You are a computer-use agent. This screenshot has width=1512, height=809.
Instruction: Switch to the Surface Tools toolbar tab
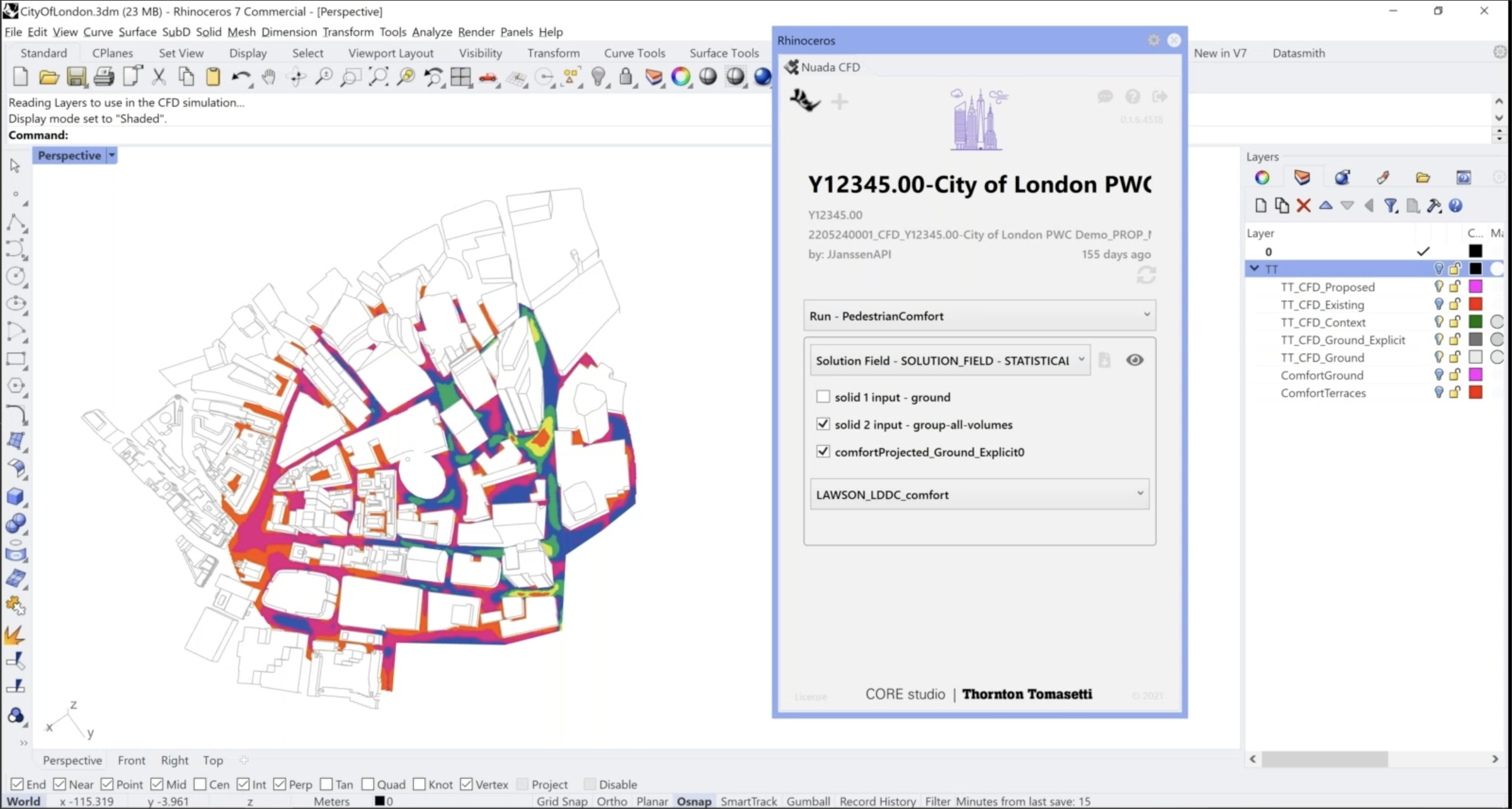[724, 53]
